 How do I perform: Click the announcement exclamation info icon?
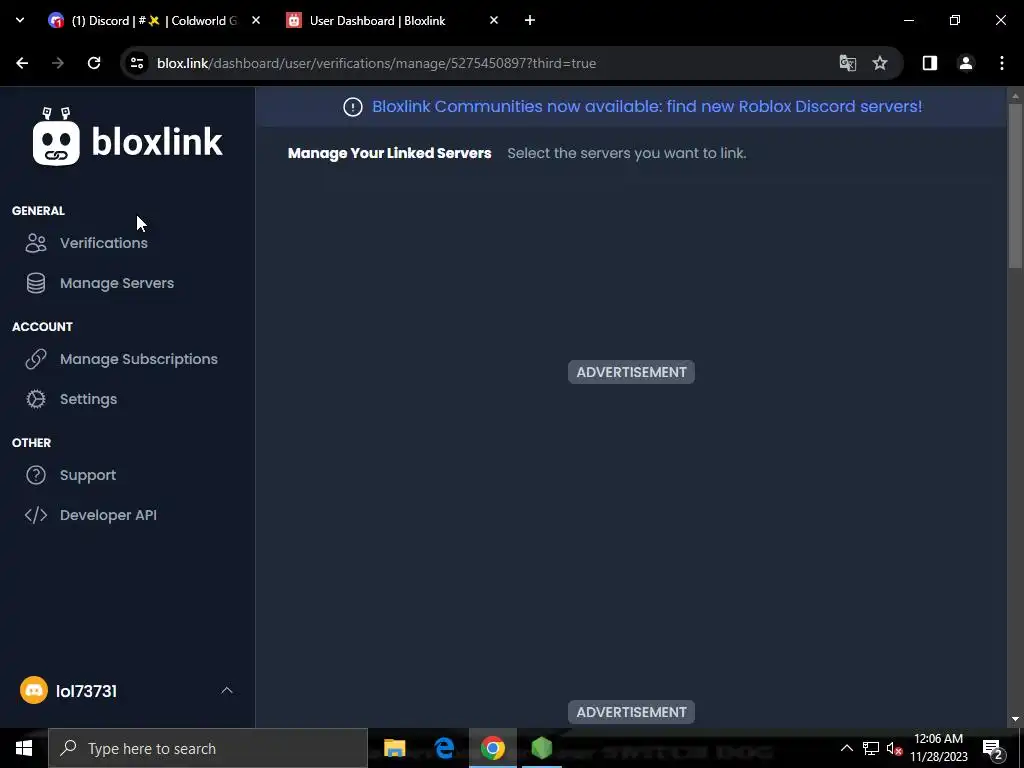(x=353, y=107)
